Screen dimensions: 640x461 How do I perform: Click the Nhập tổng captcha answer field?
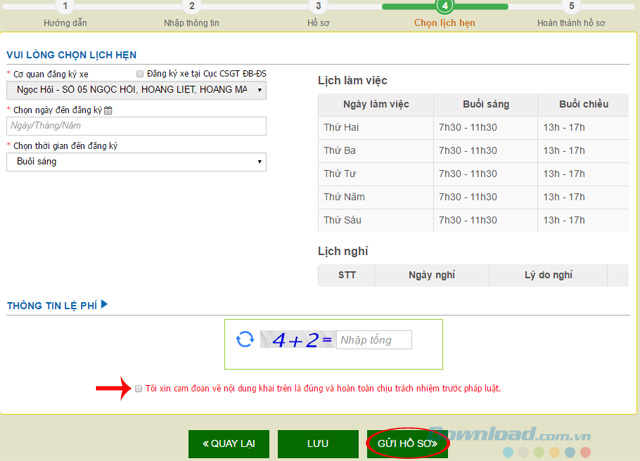pos(374,340)
